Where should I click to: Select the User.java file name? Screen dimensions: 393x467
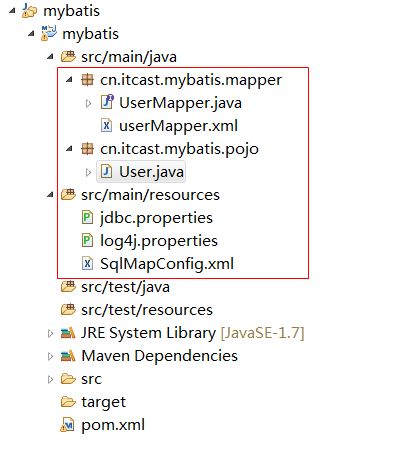pos(151,172)
